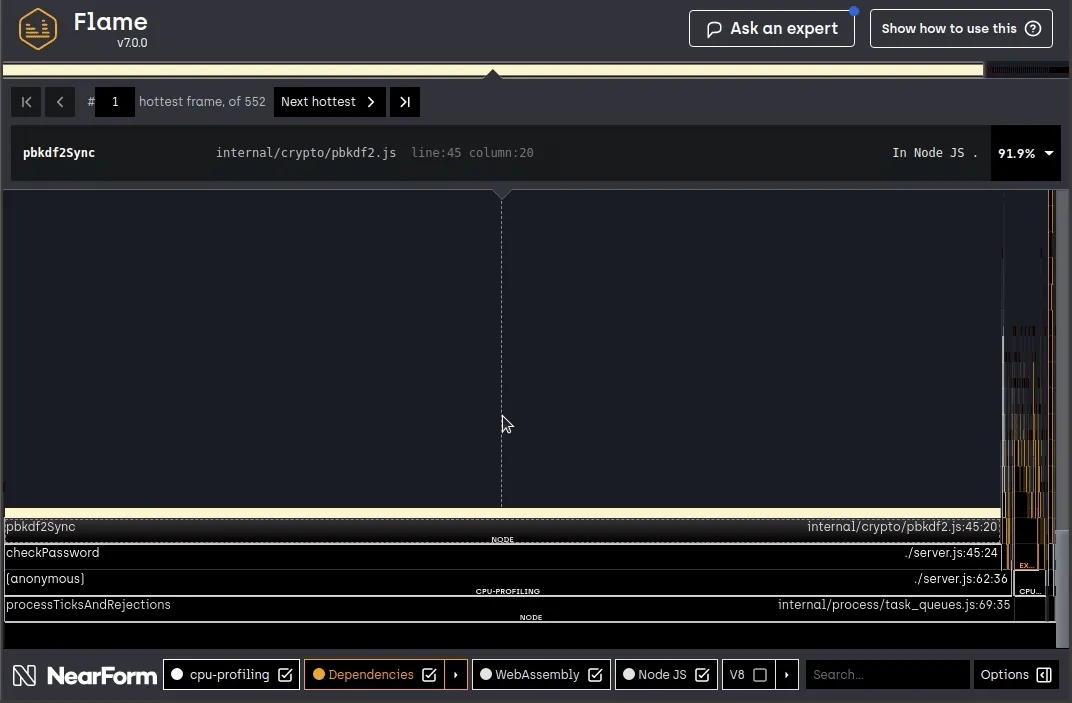This screenshot has width=1072, height=703.
Task: Click the NearForm logo icon
Action: click(x=23, y=674)
